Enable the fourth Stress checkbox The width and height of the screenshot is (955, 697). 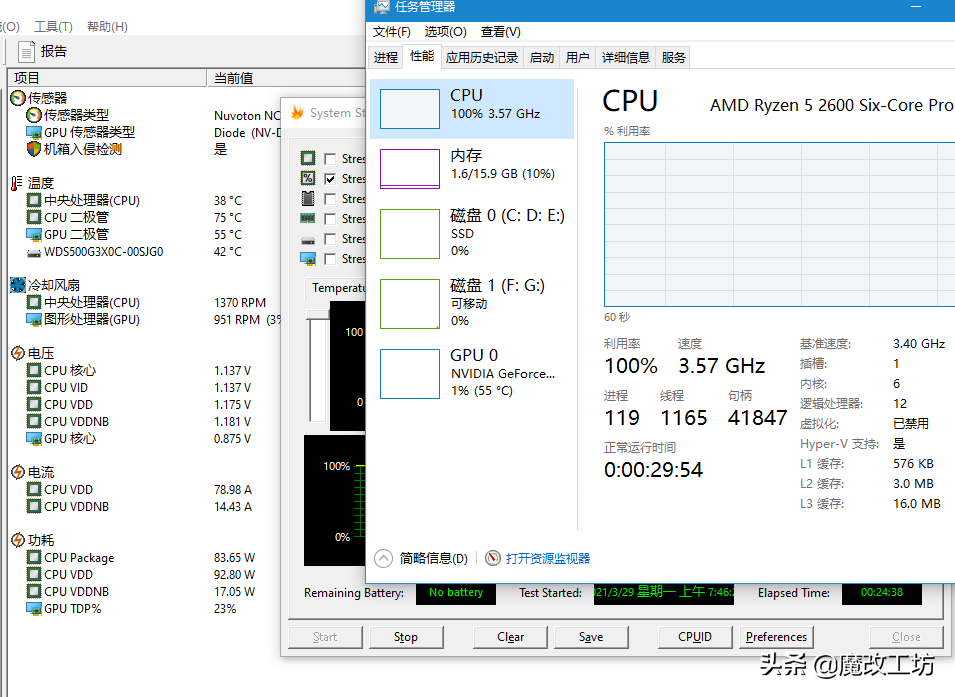pyautogui.click(x=330, y=219)
